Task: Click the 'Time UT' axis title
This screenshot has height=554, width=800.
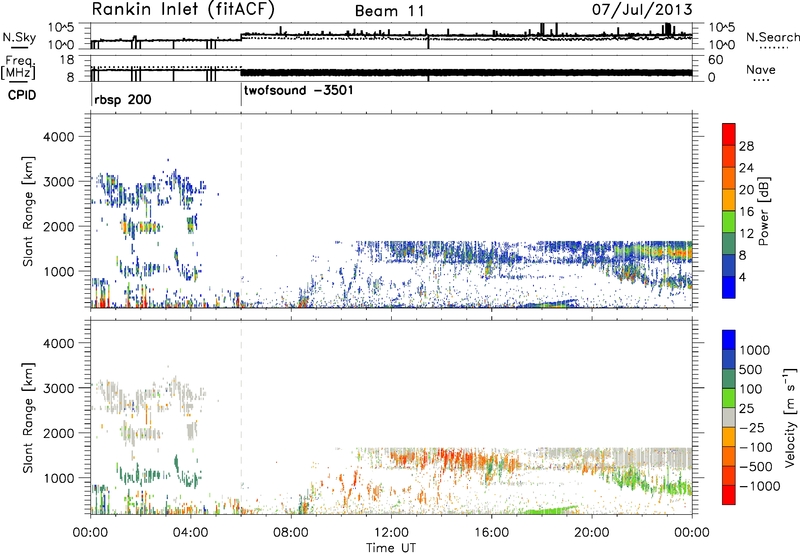Action: (391, 548)
